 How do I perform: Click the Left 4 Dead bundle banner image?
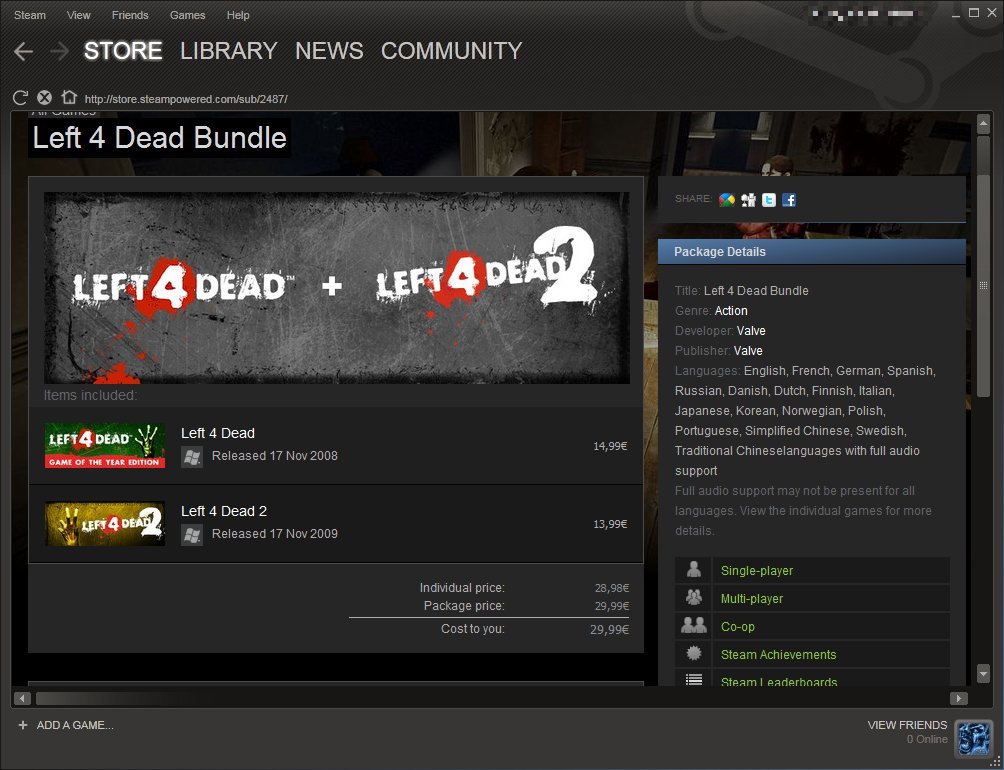tap(337, 288)
